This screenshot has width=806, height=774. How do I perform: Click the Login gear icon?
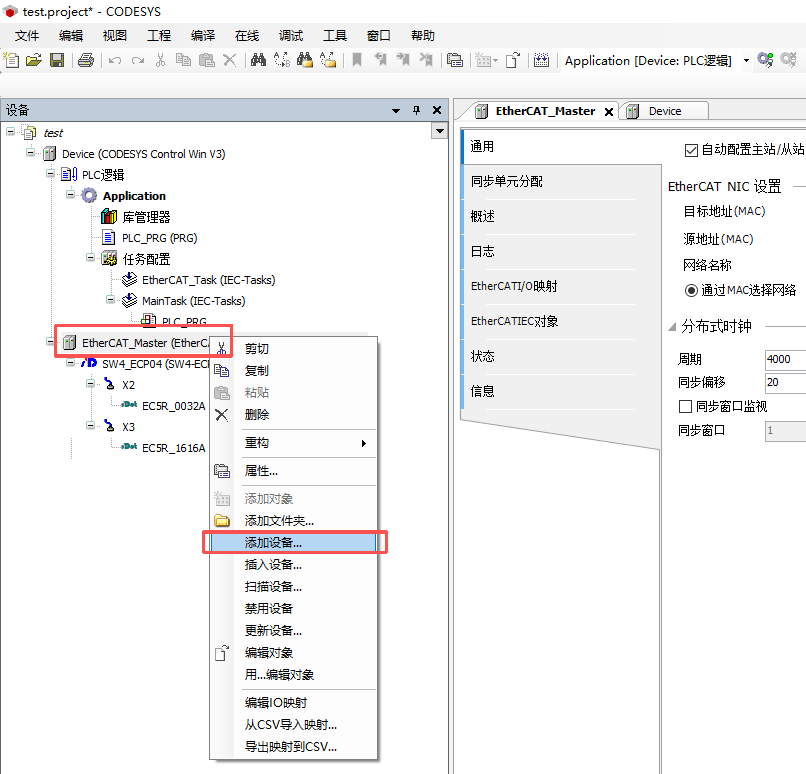pyautogui.click(x=765, y=60)
